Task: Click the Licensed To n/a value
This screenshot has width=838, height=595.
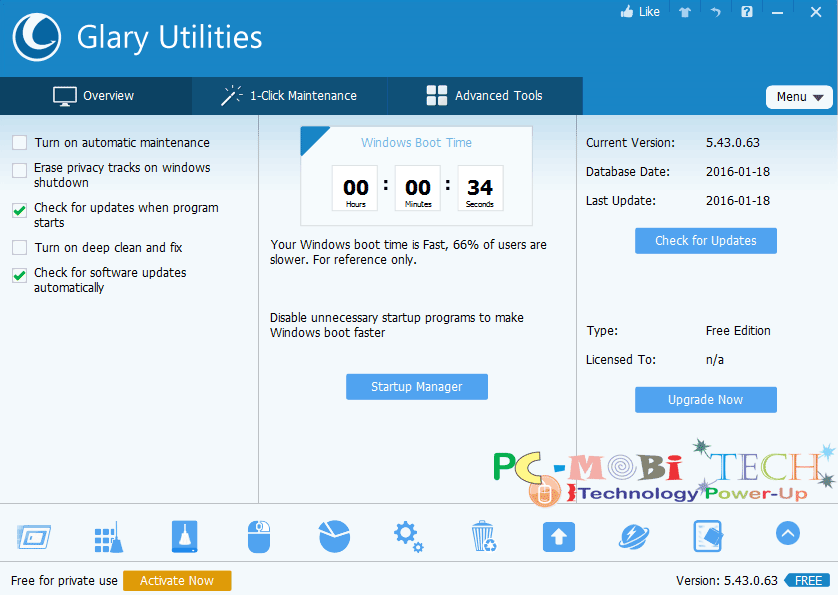Action: point(715,360)
